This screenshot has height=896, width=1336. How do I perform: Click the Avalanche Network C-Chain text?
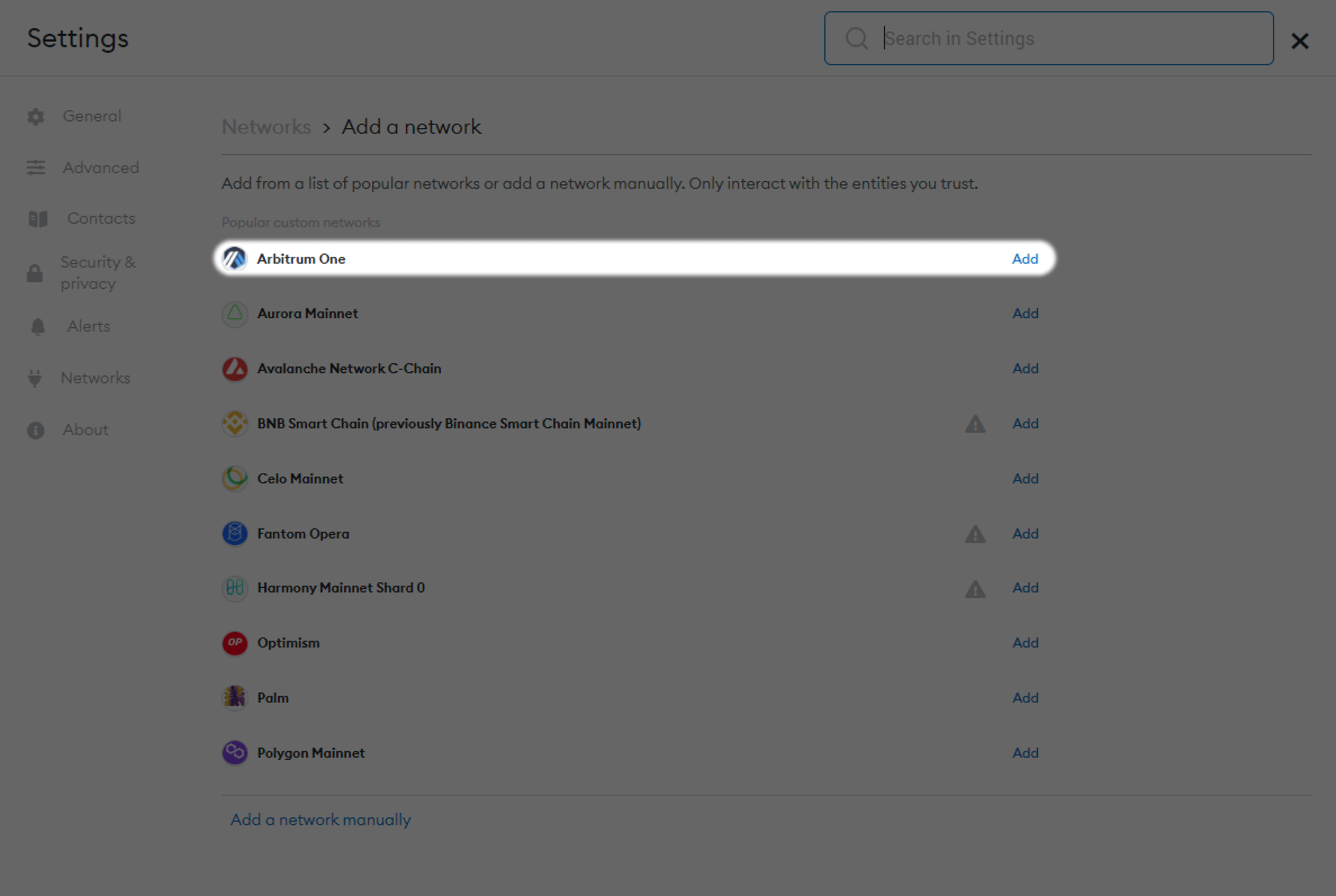tap(349, 369)
